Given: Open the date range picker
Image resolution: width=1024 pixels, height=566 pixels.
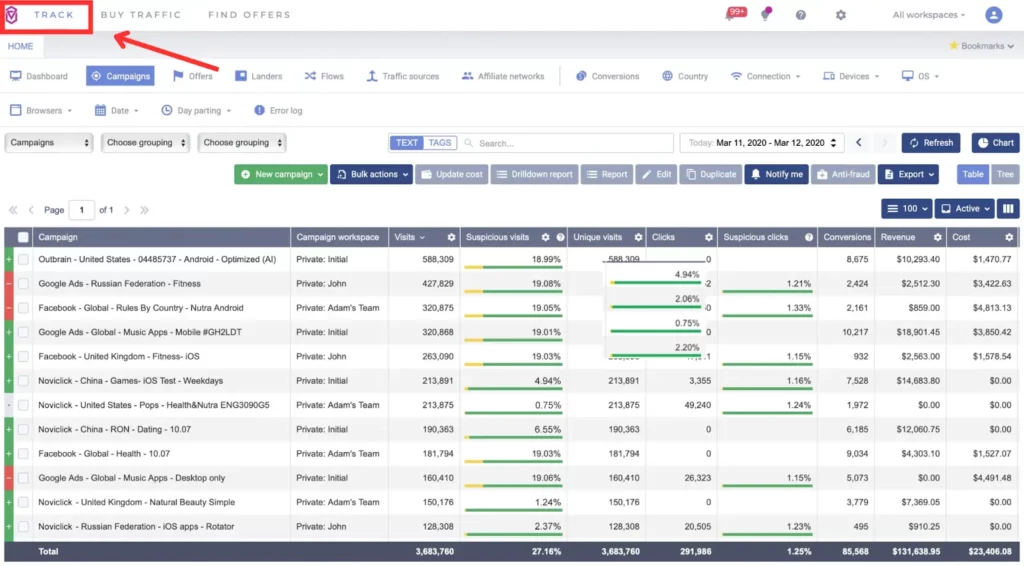Looking at the screenshot, I should click(761, 142).
